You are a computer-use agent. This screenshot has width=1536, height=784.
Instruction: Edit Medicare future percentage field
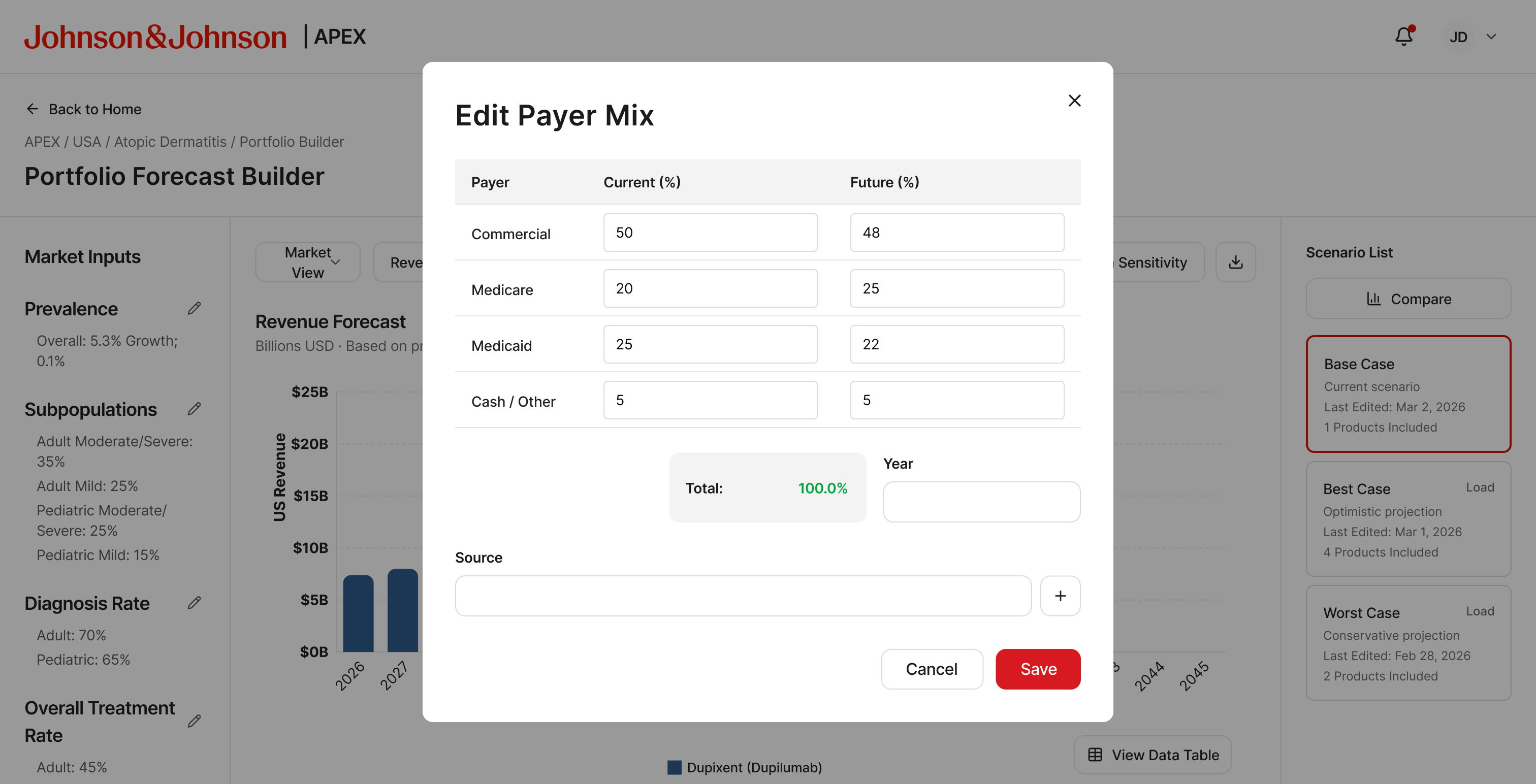957,288
